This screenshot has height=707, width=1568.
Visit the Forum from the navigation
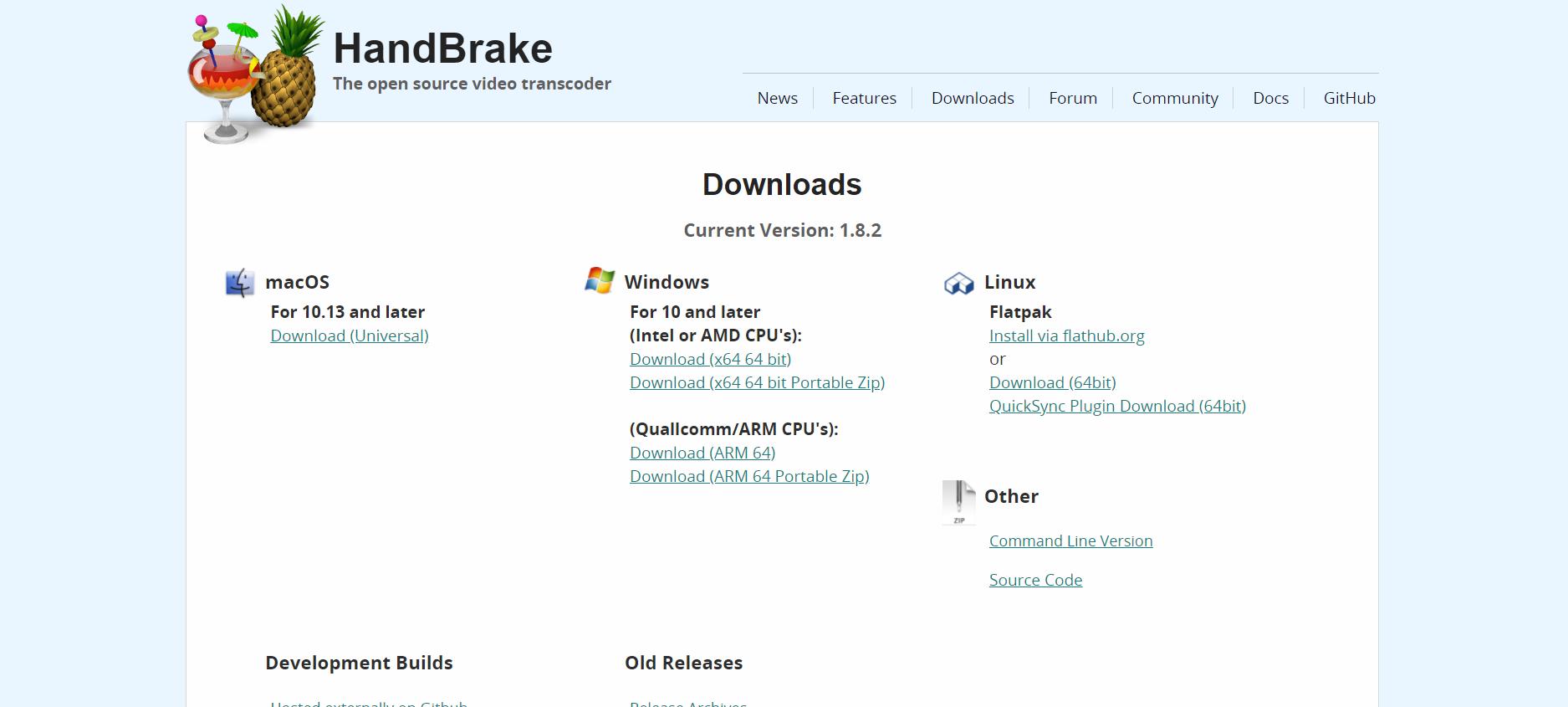coord(1073,98)
